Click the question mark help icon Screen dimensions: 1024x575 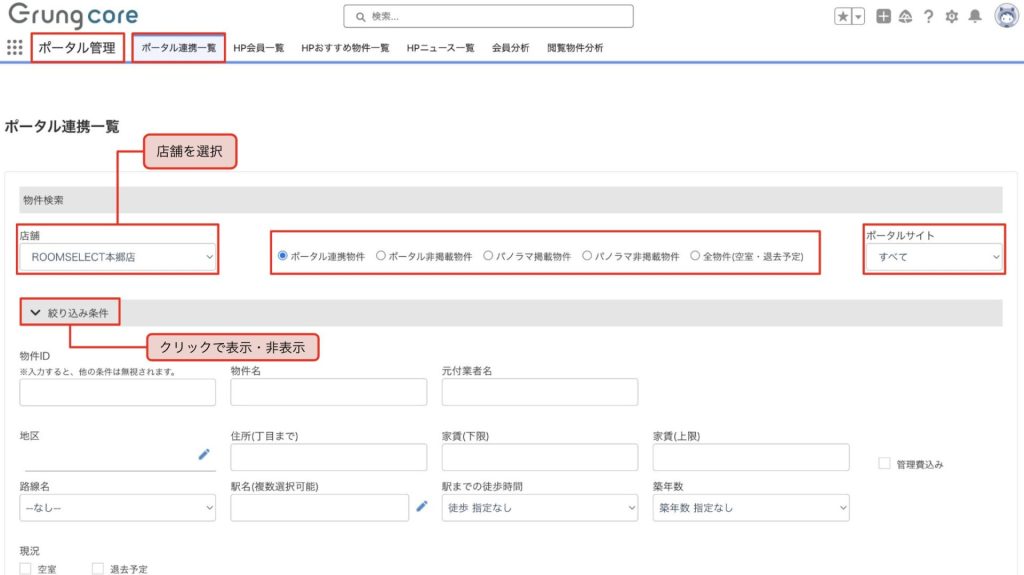click(928, 17)
